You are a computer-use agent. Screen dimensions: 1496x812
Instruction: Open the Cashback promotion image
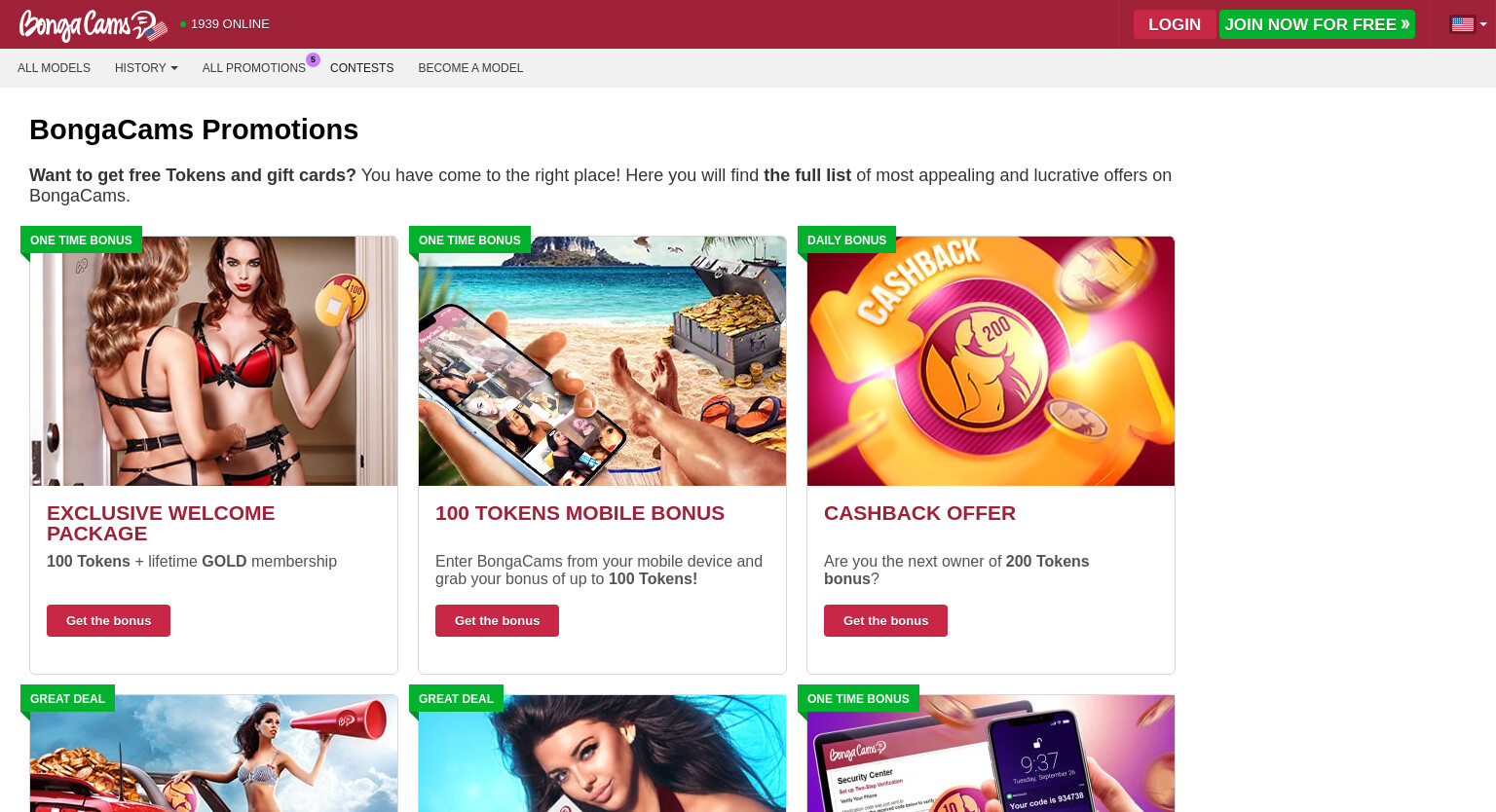(991, 361)
